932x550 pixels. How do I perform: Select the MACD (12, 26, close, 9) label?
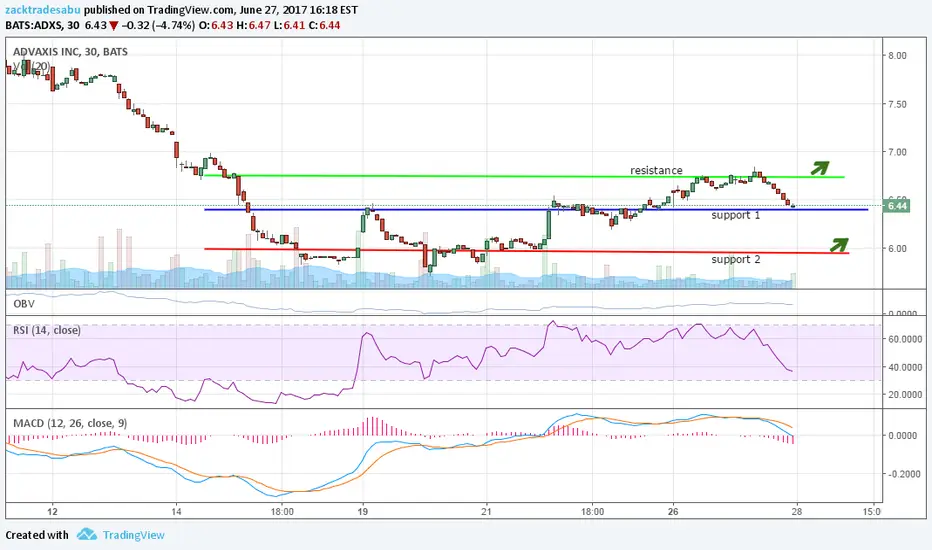[70, 423]
